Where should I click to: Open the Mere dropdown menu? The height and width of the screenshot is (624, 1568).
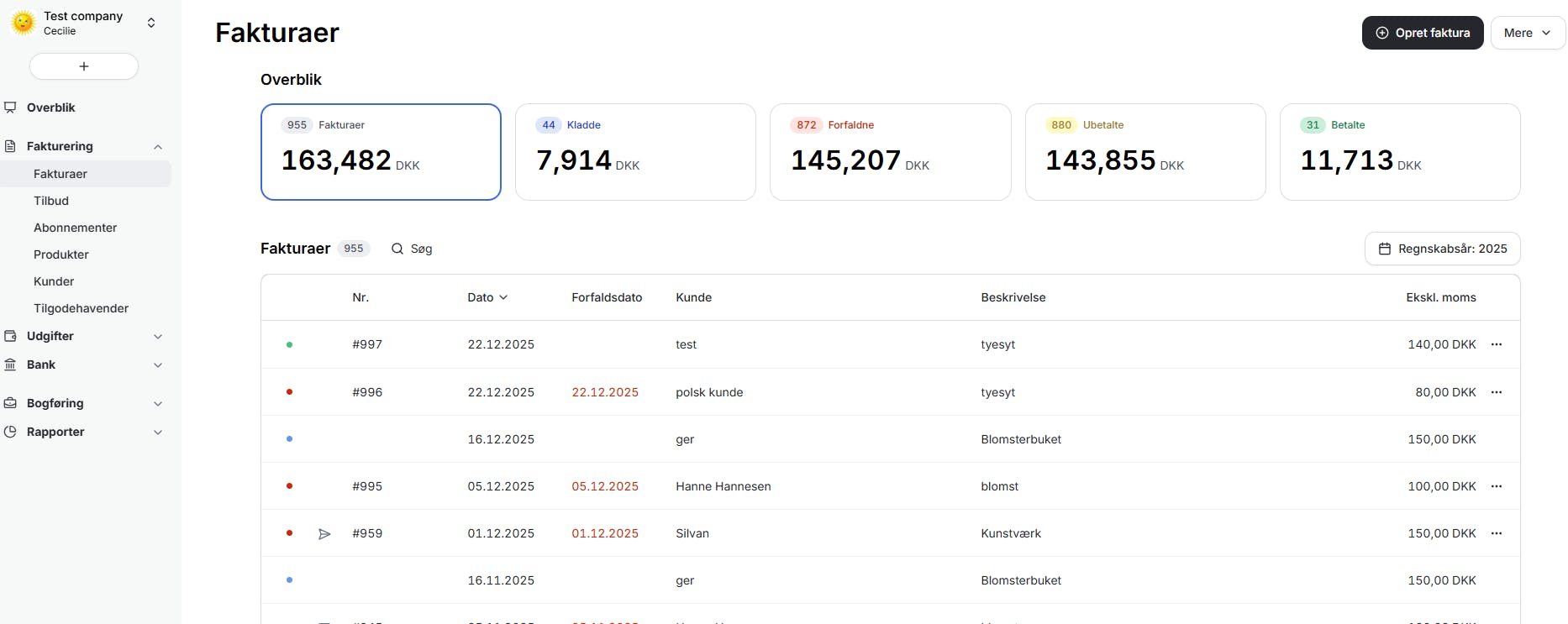(x=1527, y=33)
